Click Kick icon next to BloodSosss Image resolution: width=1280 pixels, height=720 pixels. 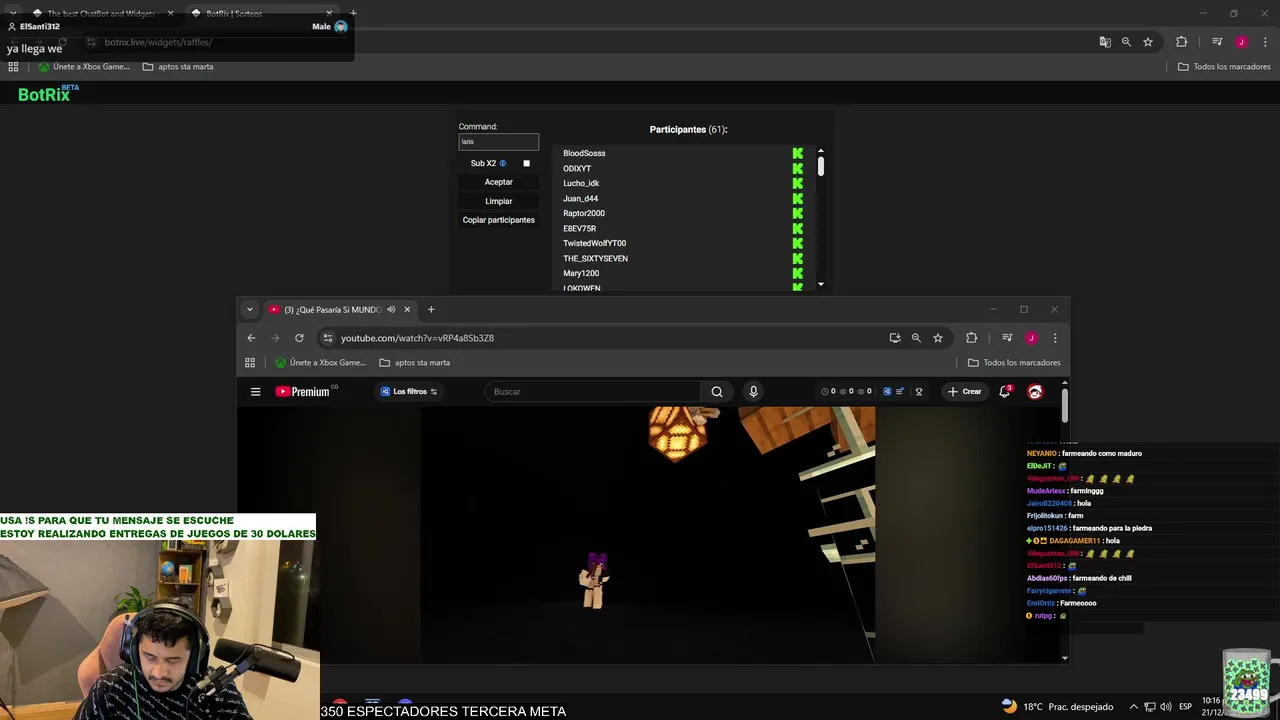[x=798, y=153]
